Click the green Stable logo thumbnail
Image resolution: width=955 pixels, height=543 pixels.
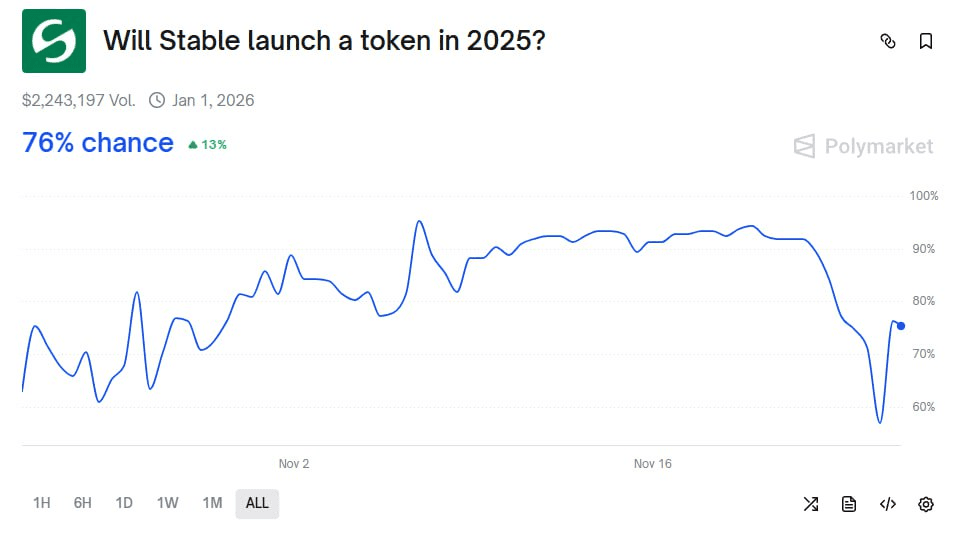(x=54, y=41)
